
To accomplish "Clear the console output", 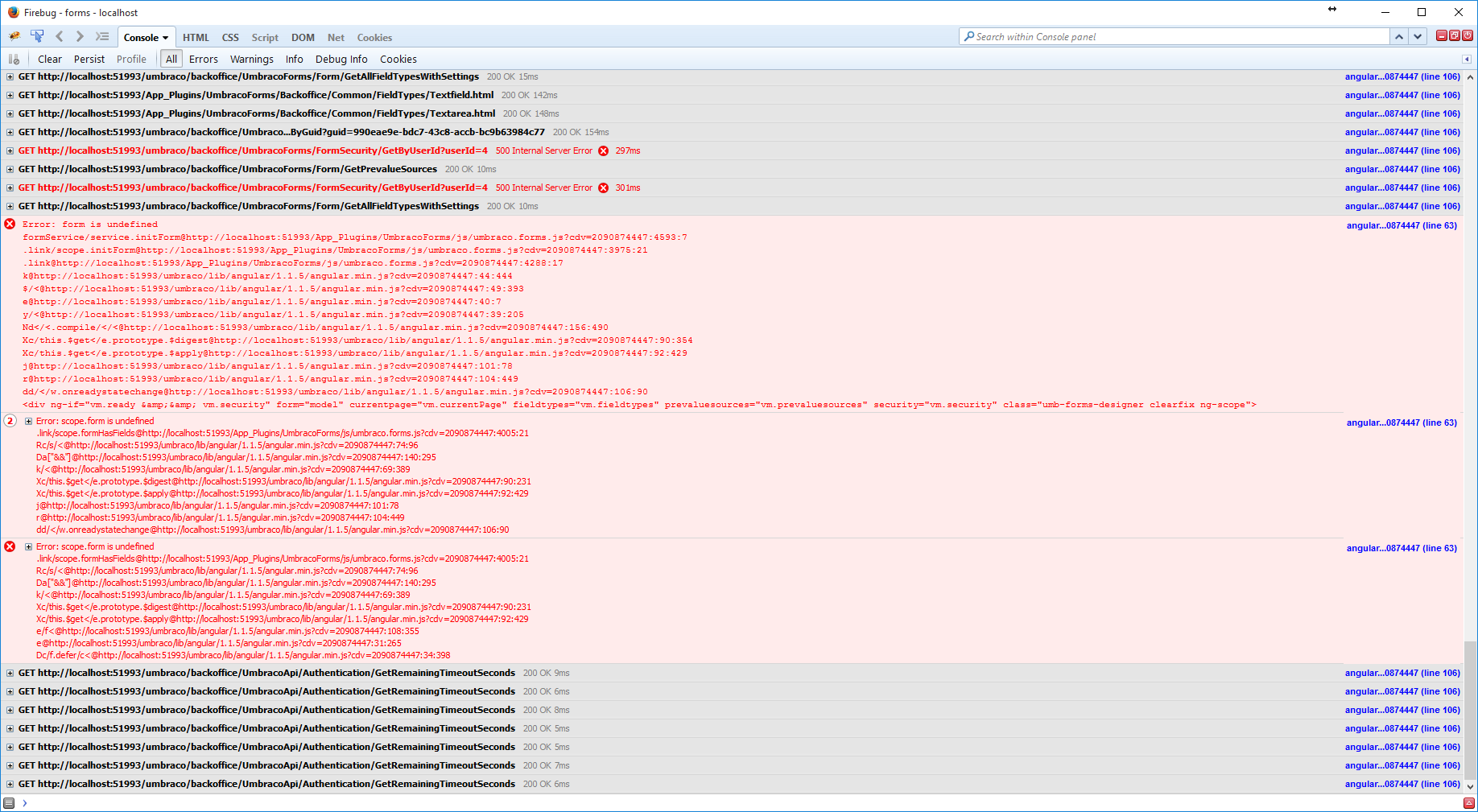I will point(50,59).
